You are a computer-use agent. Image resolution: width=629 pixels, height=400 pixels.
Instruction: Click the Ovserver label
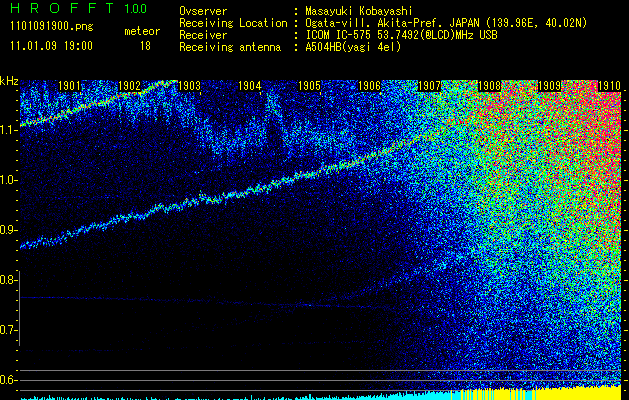click(x=203, y=11)
